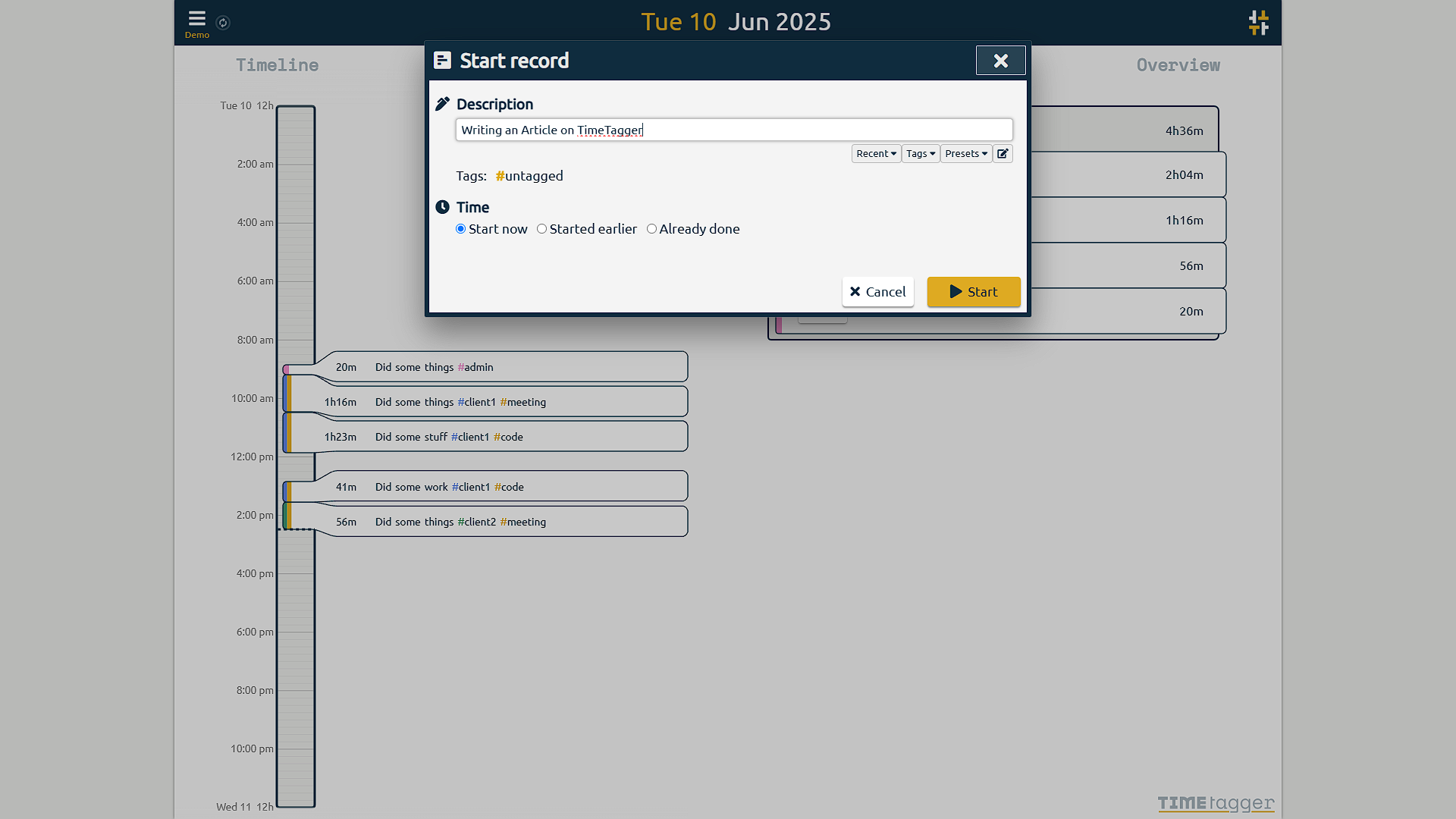Click the #untagged tag

[529, 176]
